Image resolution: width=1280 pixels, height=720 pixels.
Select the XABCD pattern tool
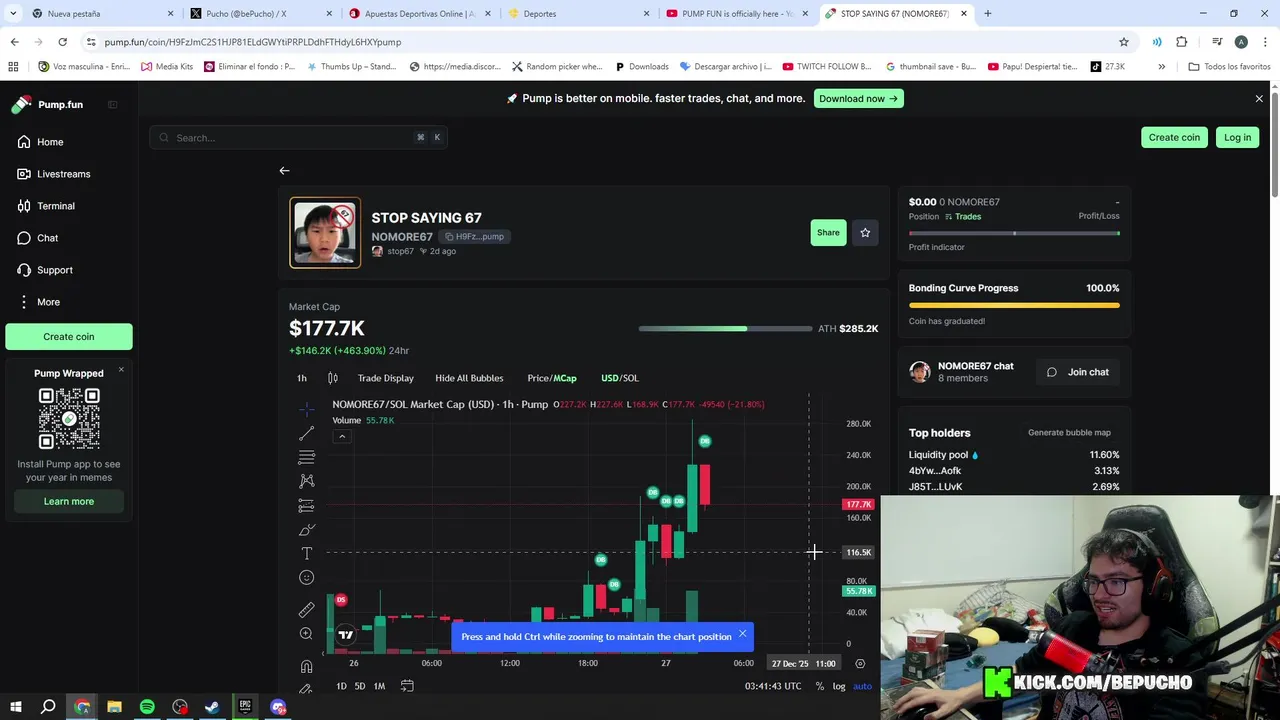coord(306,481)
